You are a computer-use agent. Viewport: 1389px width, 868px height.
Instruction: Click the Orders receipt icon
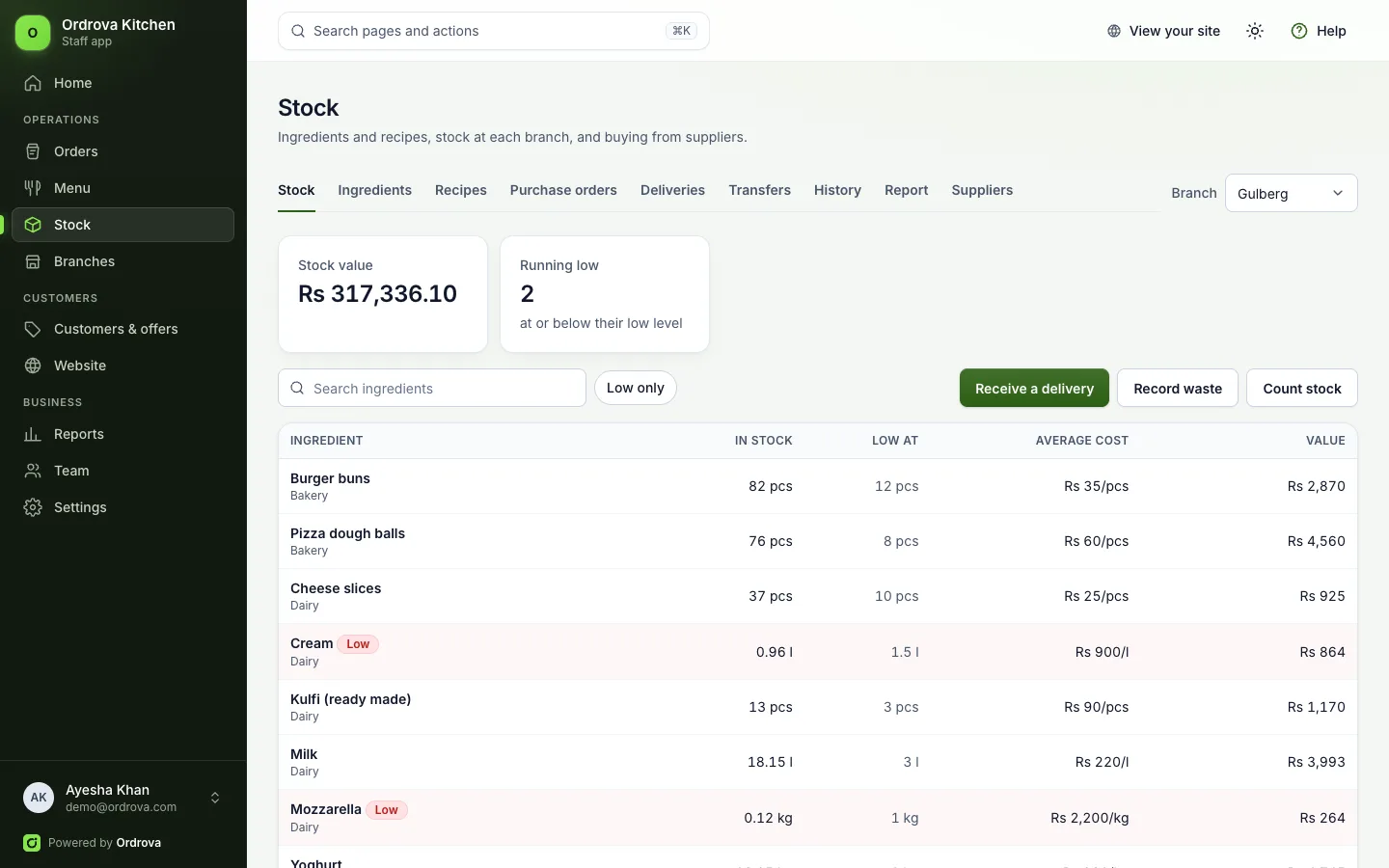33,151
